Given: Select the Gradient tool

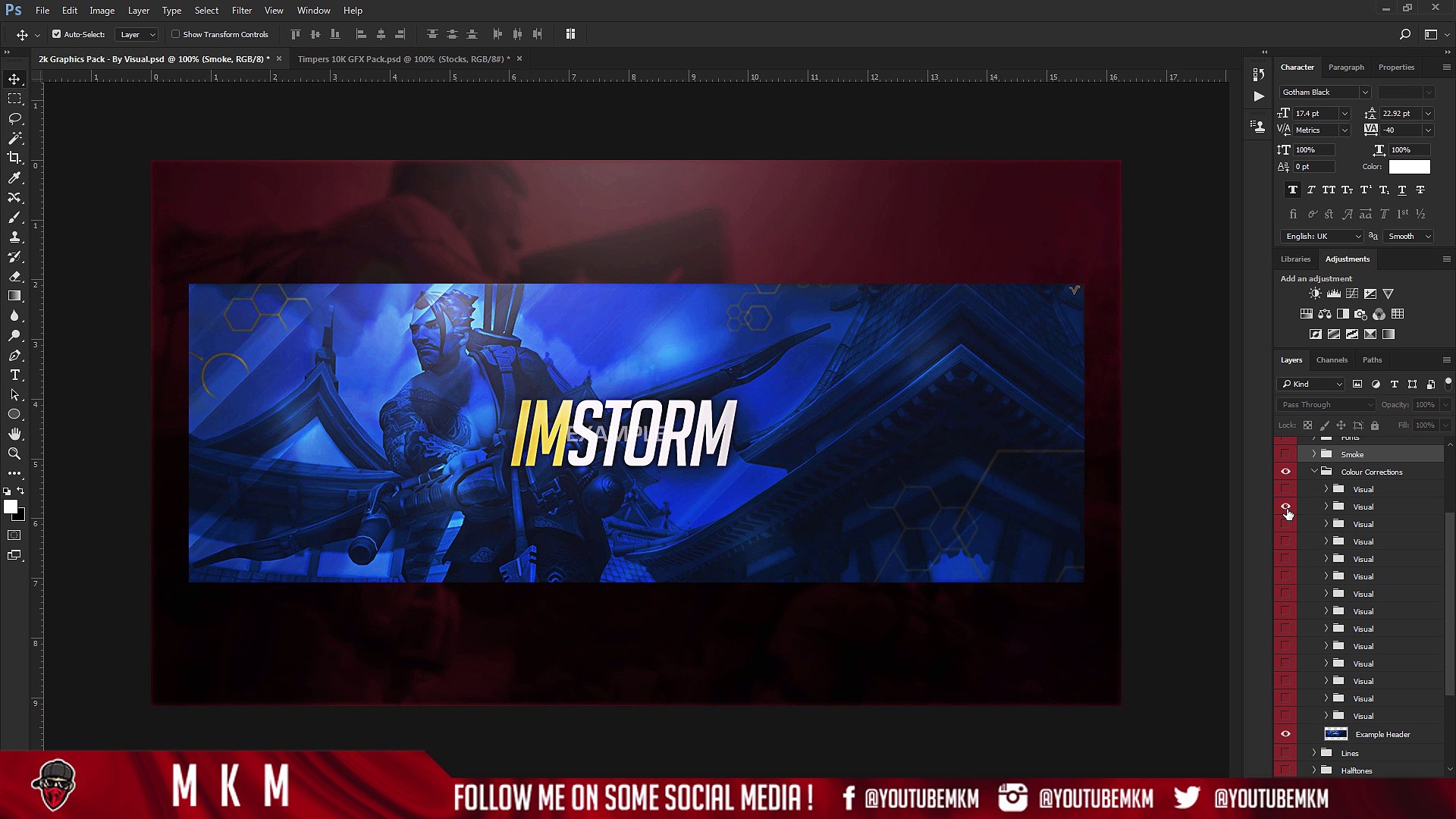Looking at the screenshot, I should (14, 296).
